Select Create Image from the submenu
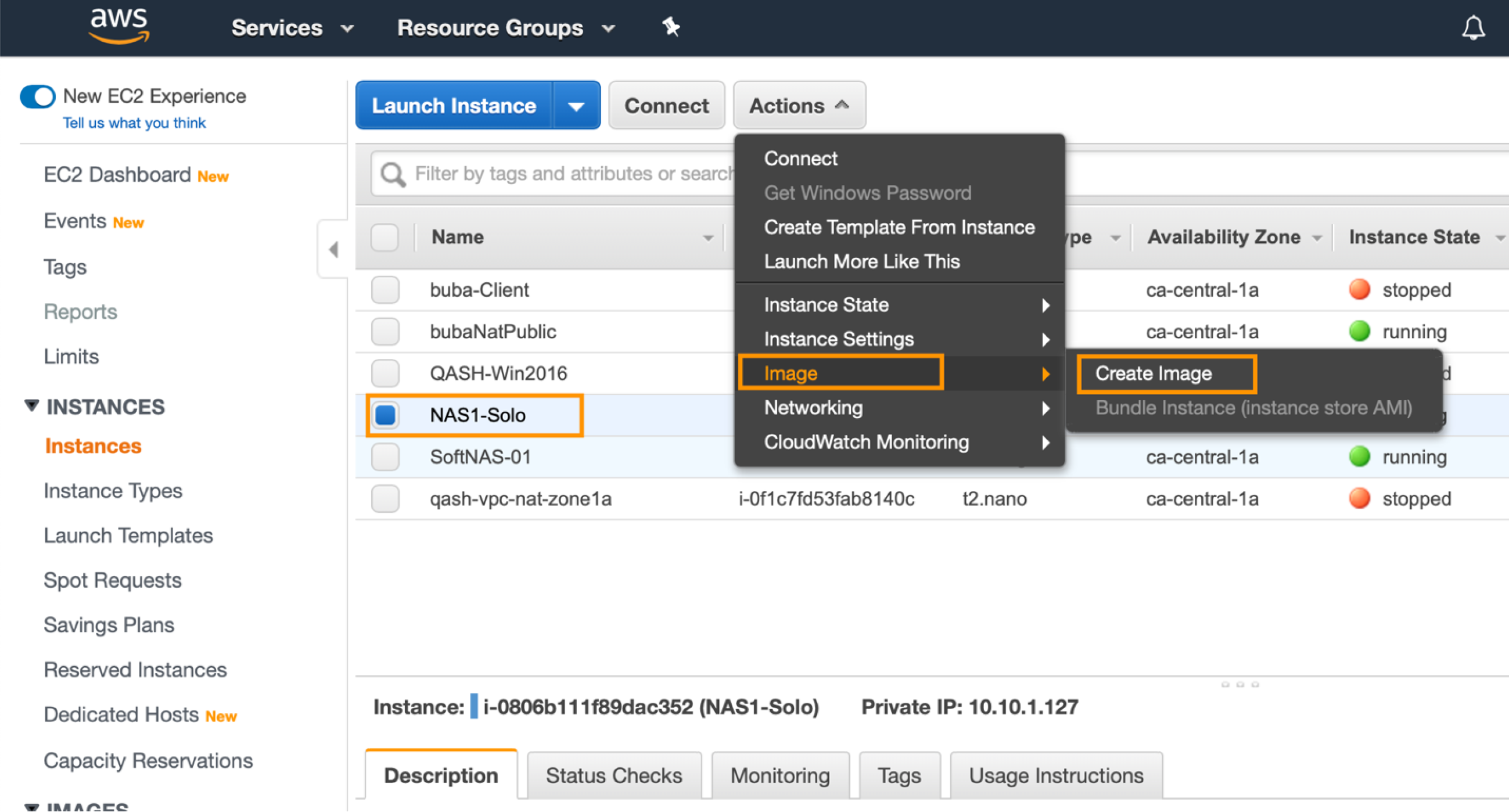1509x812 pixels. [x=1153, y=374]
